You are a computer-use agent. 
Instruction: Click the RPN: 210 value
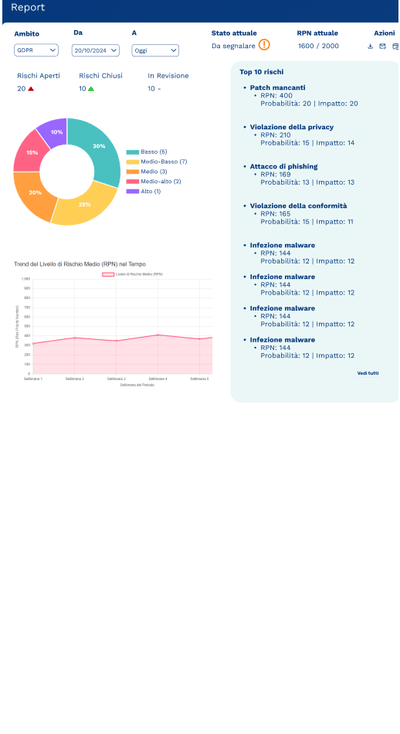pyautogui.click(x=275, y=135)
